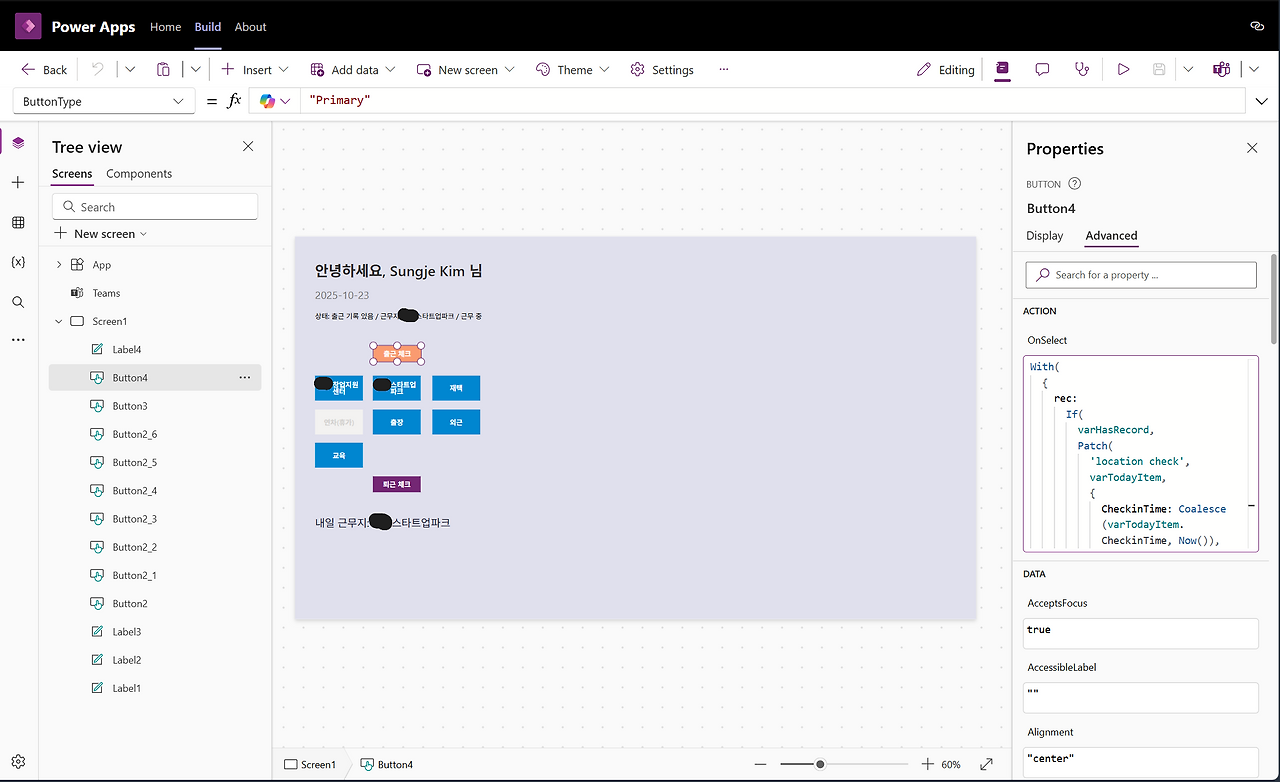The width and height of the screenshot is (1280, 782).
Task: Click the Editing mode button
Action: (945, 69)
